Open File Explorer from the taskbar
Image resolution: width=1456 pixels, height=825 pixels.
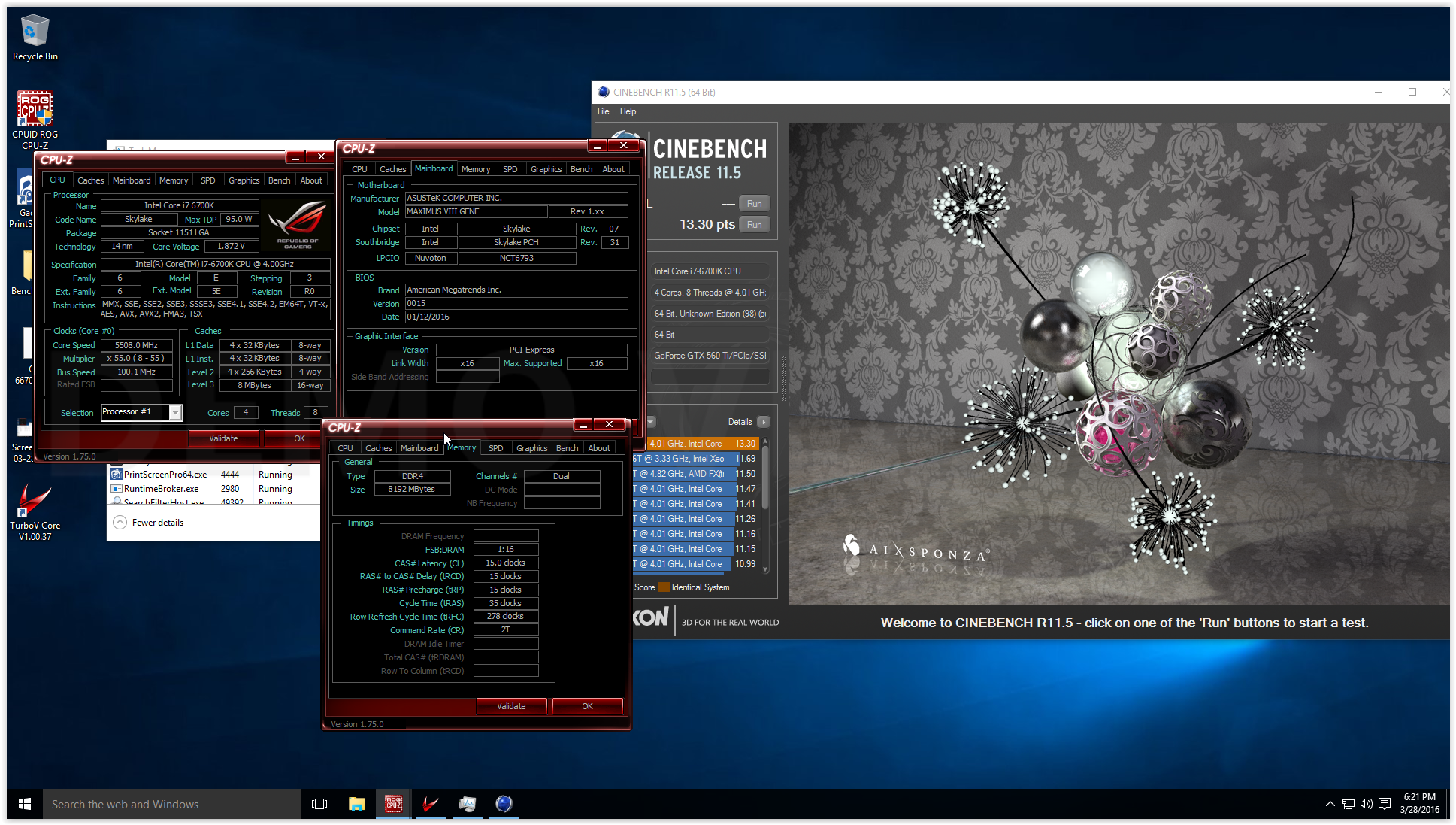pyautogui.click(x=356, y=804)
